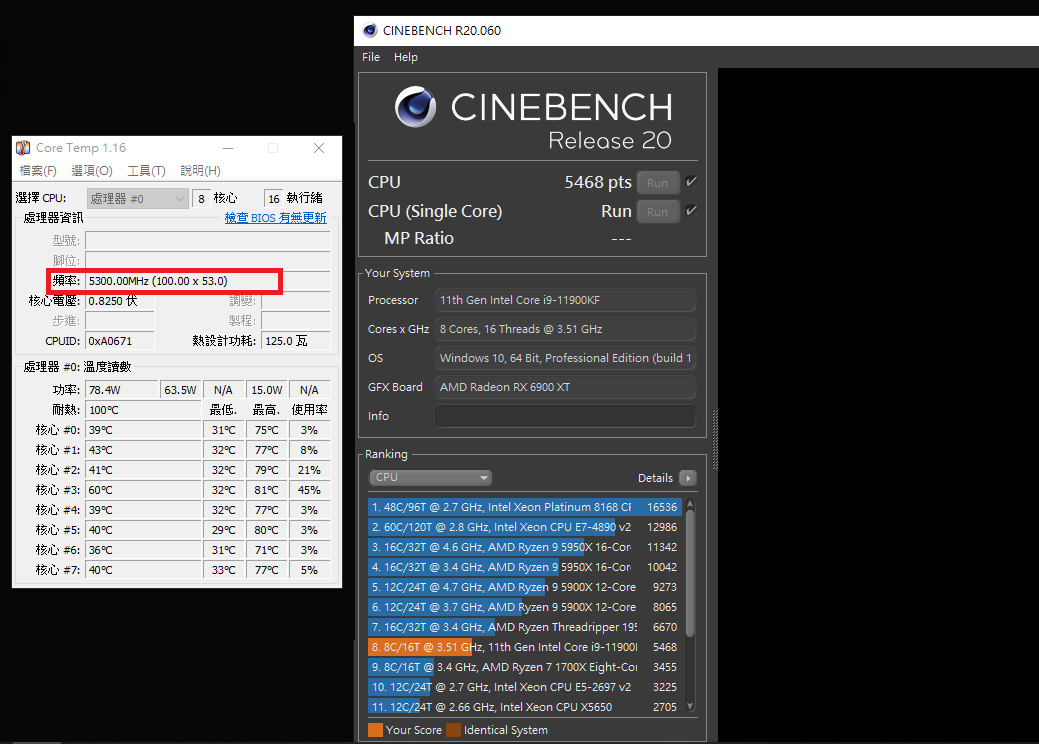Click the power reading 78.4W
This screenshot has width=1039, height=744.
pos(105,390)
